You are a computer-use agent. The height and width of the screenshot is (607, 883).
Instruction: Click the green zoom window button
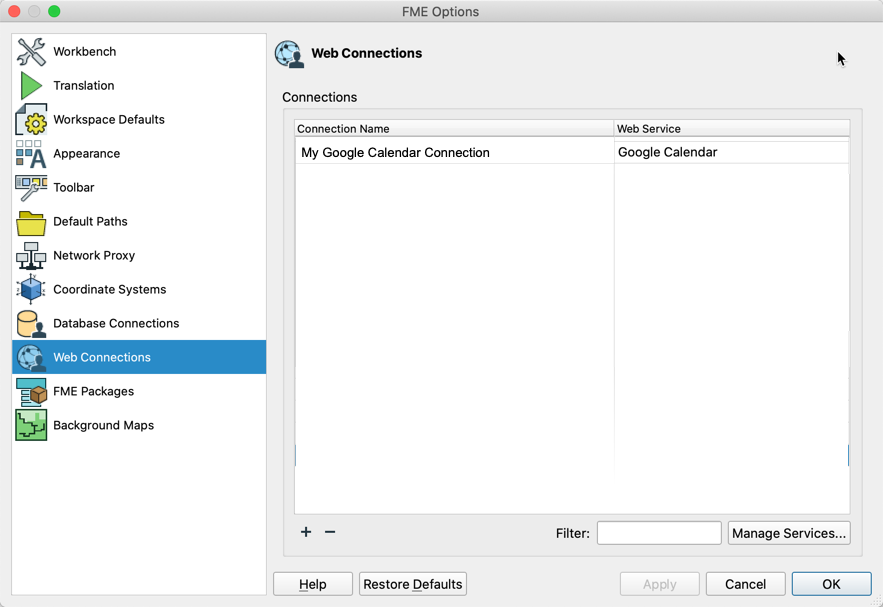[54, 11]
